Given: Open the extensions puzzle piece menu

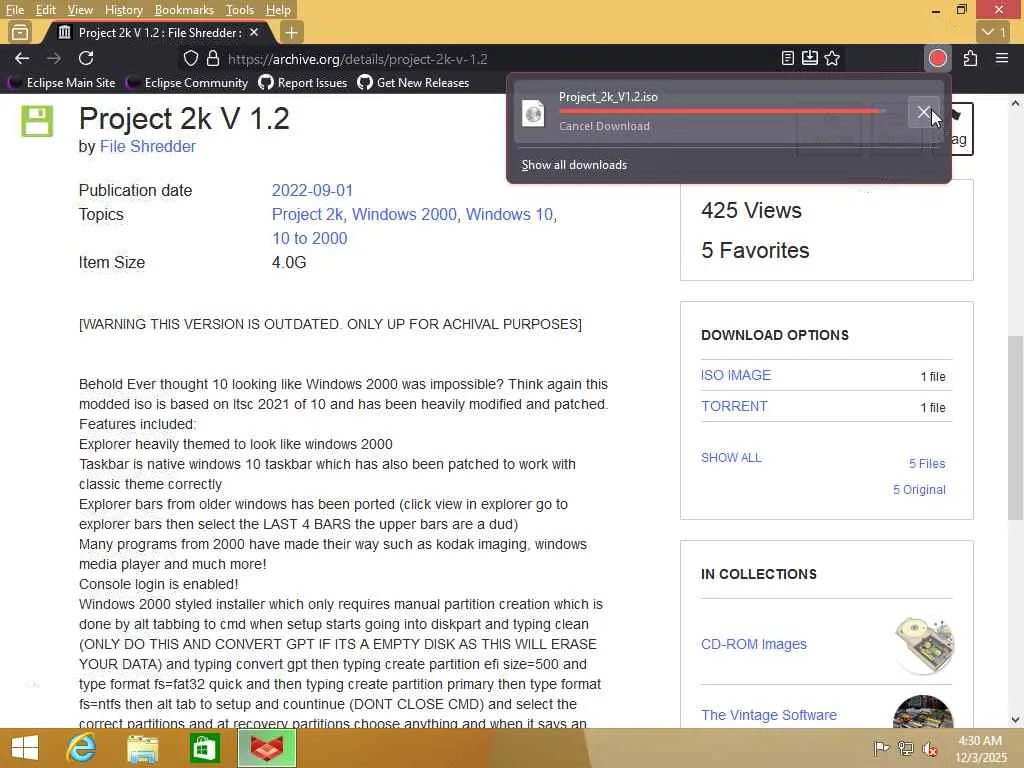Looking at the screenshot, I should pyautogui.click(x=970, y=59).
